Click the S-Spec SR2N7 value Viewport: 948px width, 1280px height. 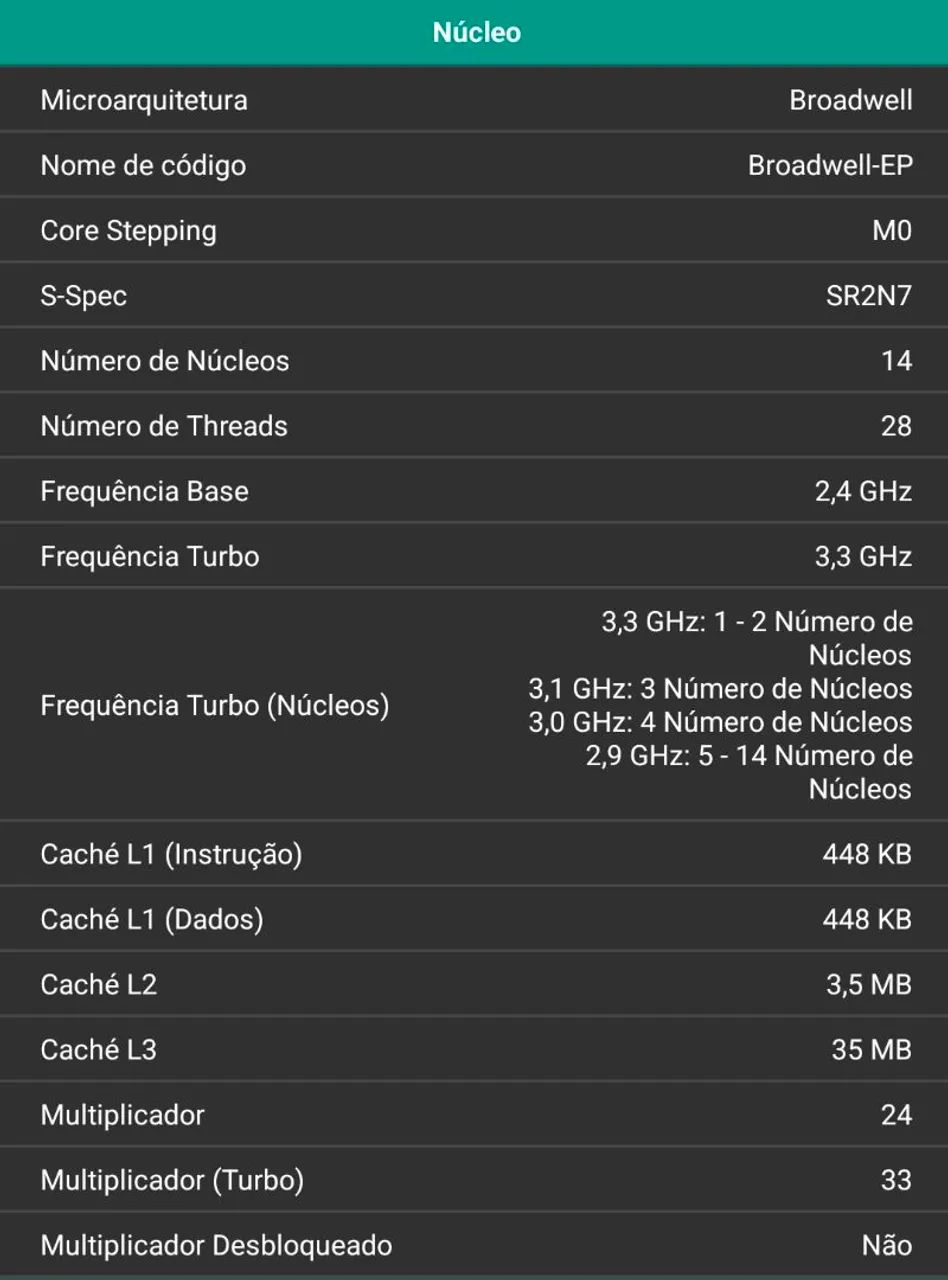[869, 296]
